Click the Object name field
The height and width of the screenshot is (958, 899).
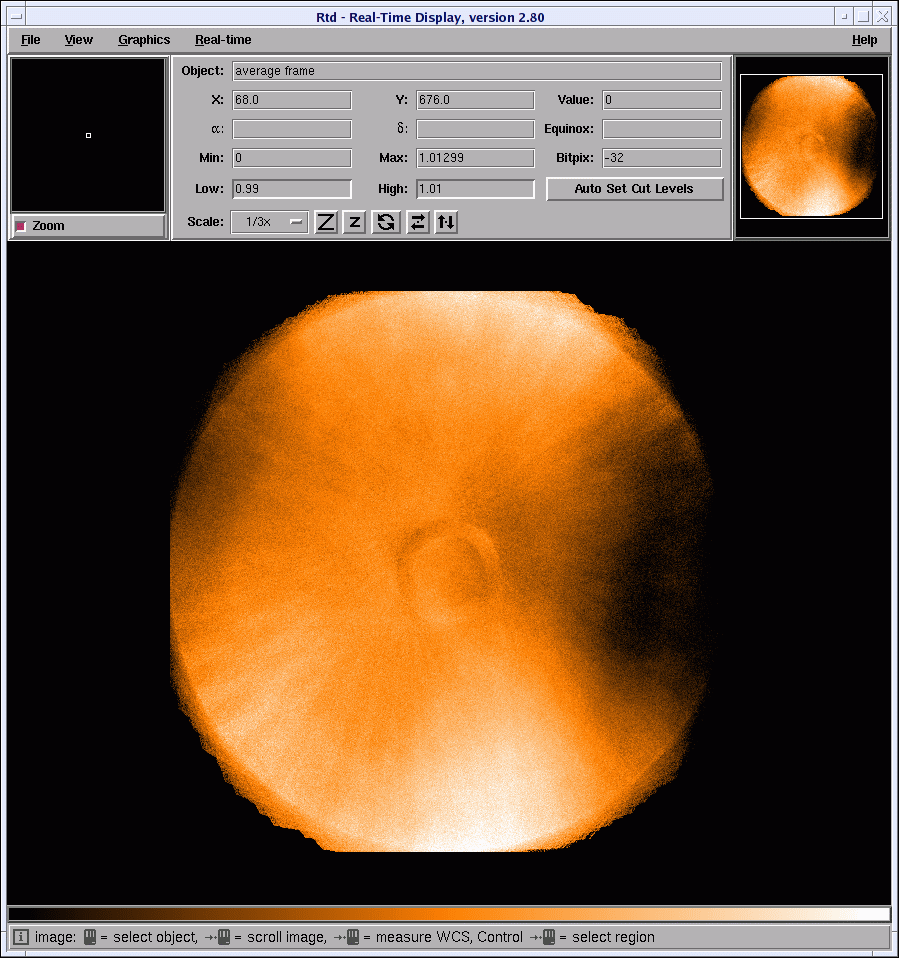476,71
